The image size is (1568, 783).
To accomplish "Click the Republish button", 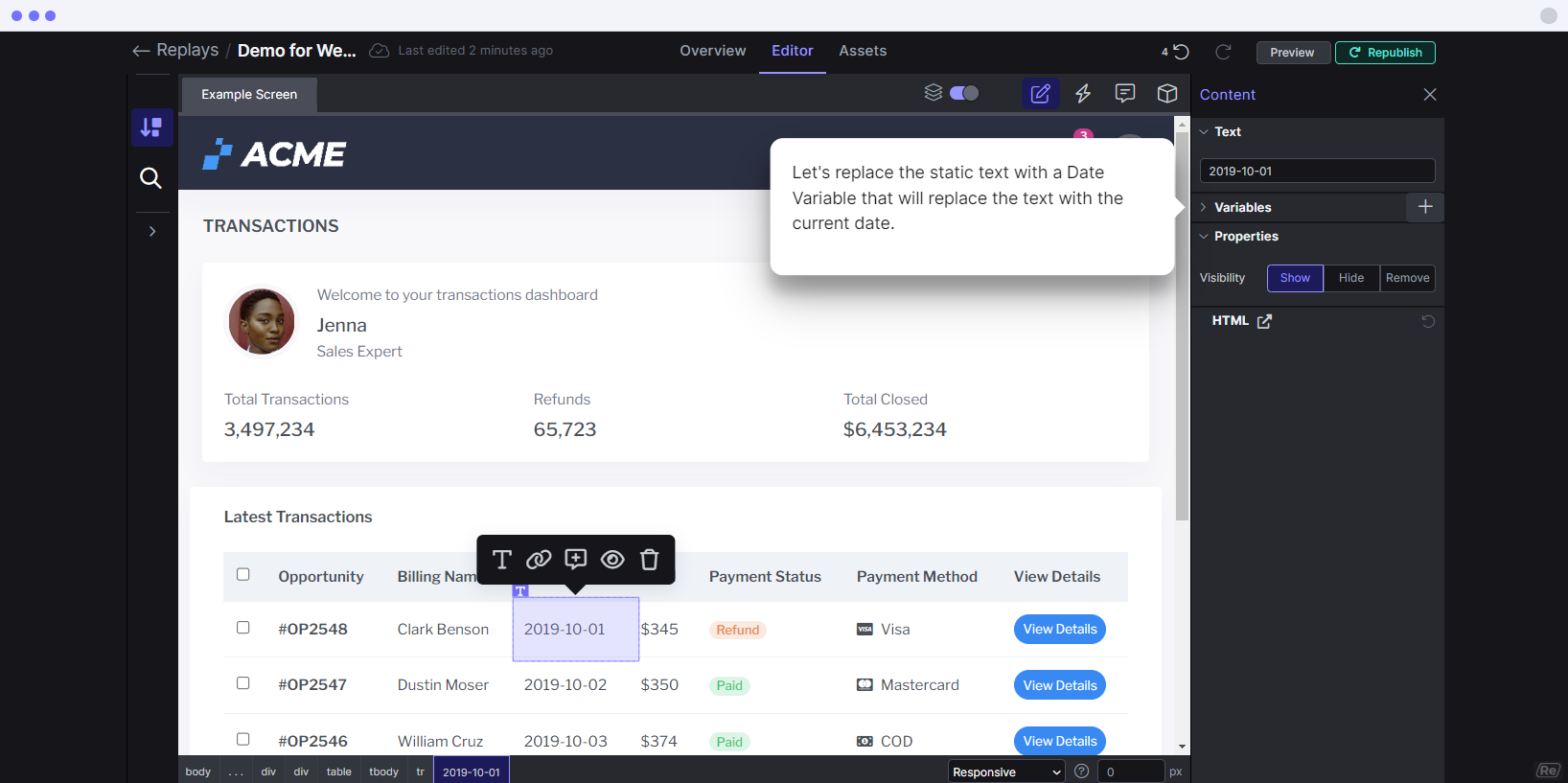I will 1385,53.
